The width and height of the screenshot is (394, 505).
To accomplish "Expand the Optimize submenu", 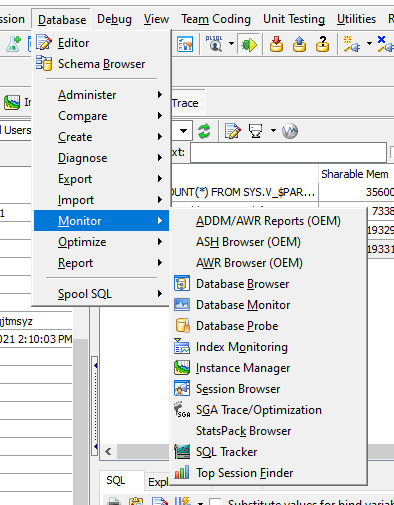I will tap(101, 242).
